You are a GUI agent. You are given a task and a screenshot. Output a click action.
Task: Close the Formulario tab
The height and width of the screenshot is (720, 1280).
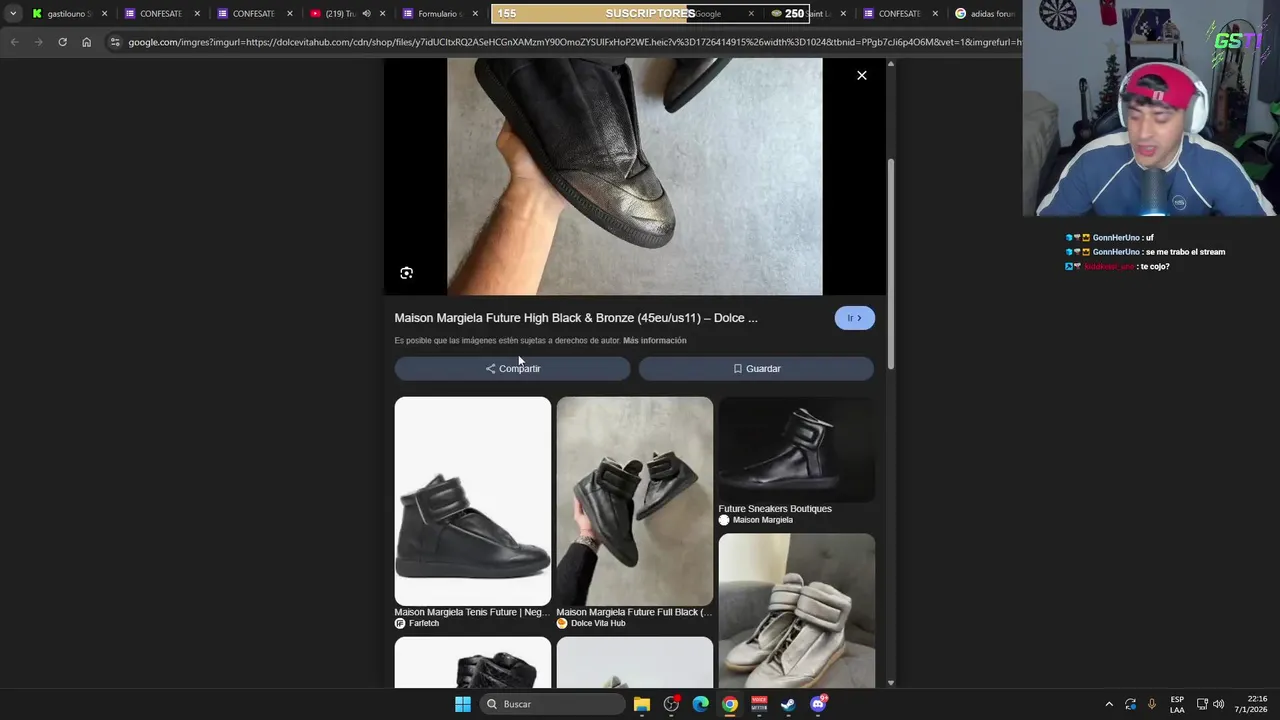pos(474,14)
